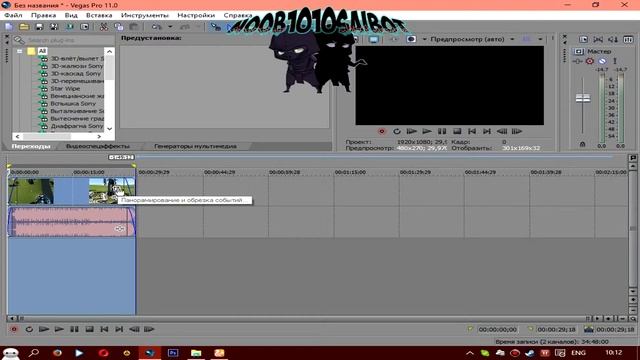Select the pink audio event on timeline

[x=71, y=222]
